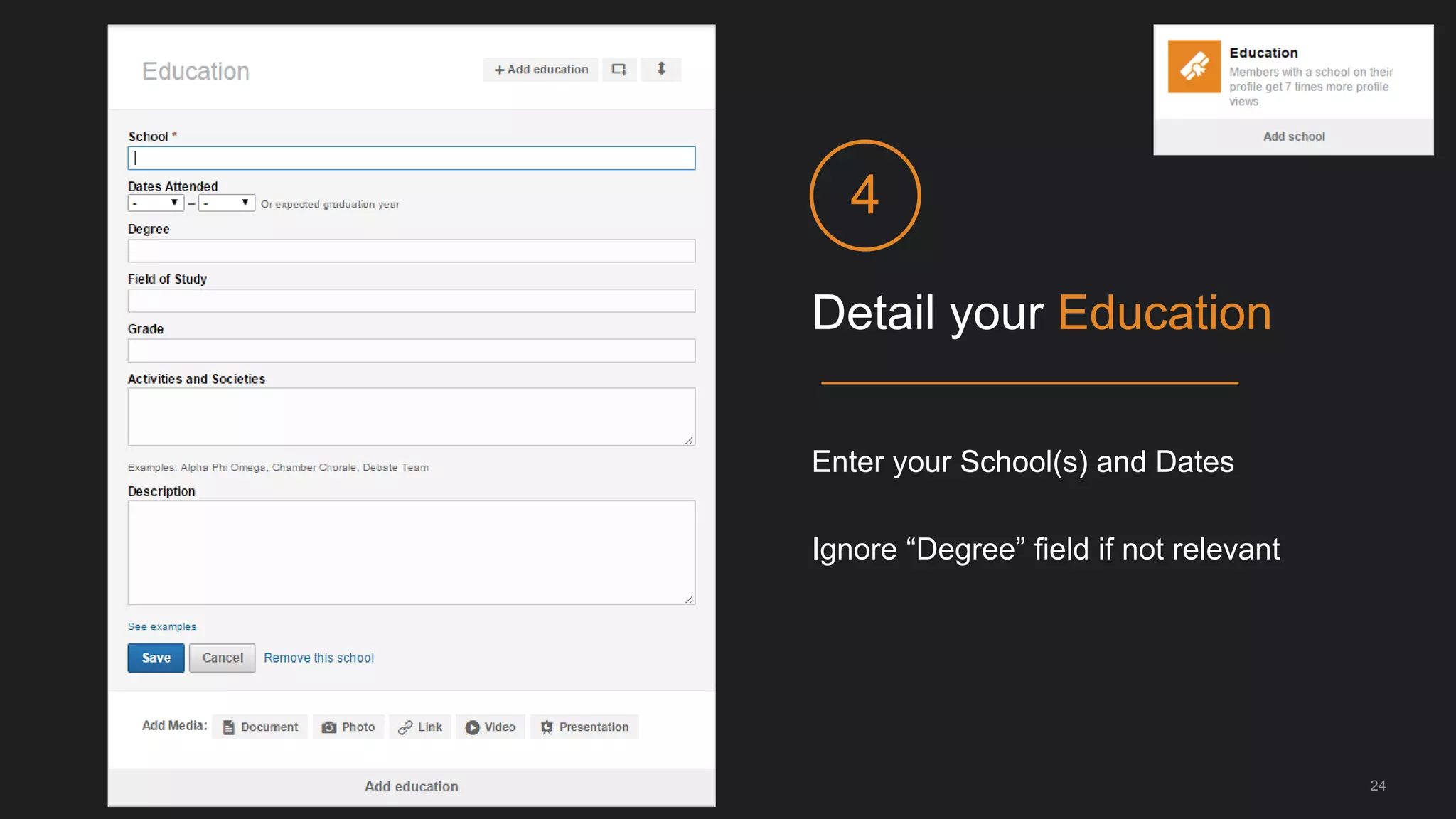Click the Cancel button
This screenshot has height=819, width=1456.
223,658
